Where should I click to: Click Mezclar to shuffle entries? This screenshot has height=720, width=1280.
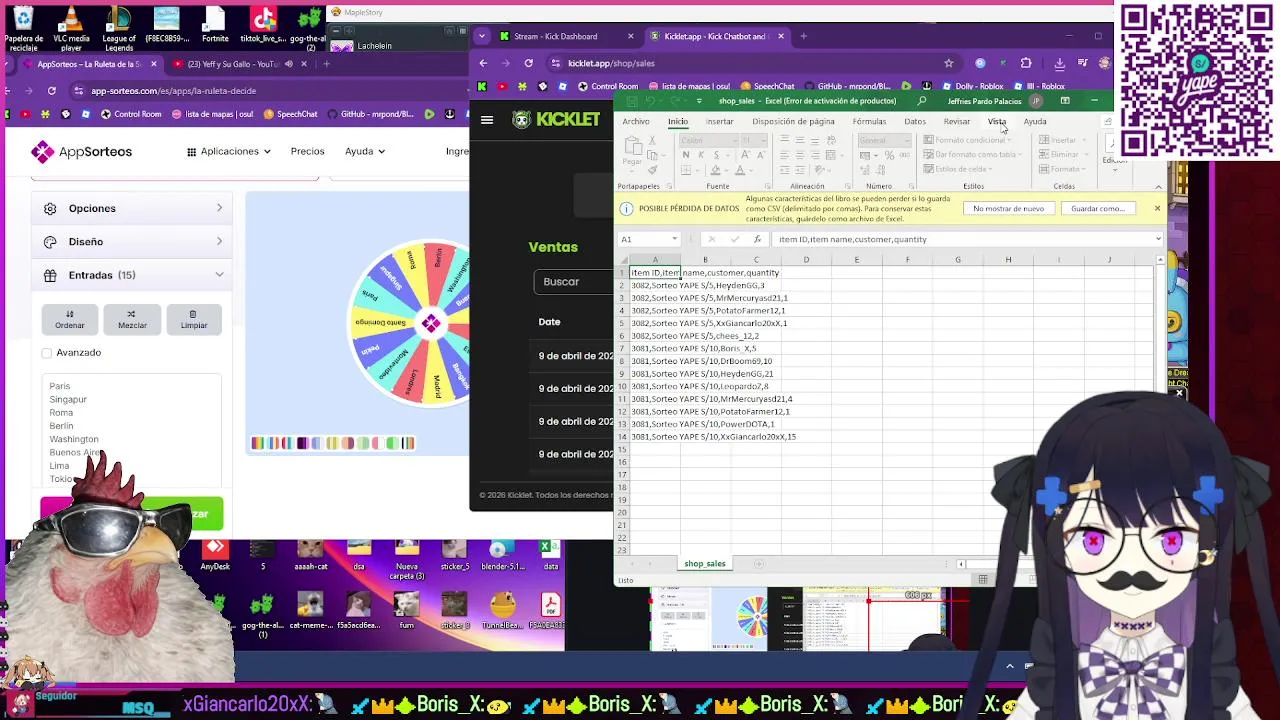[132, 319]
